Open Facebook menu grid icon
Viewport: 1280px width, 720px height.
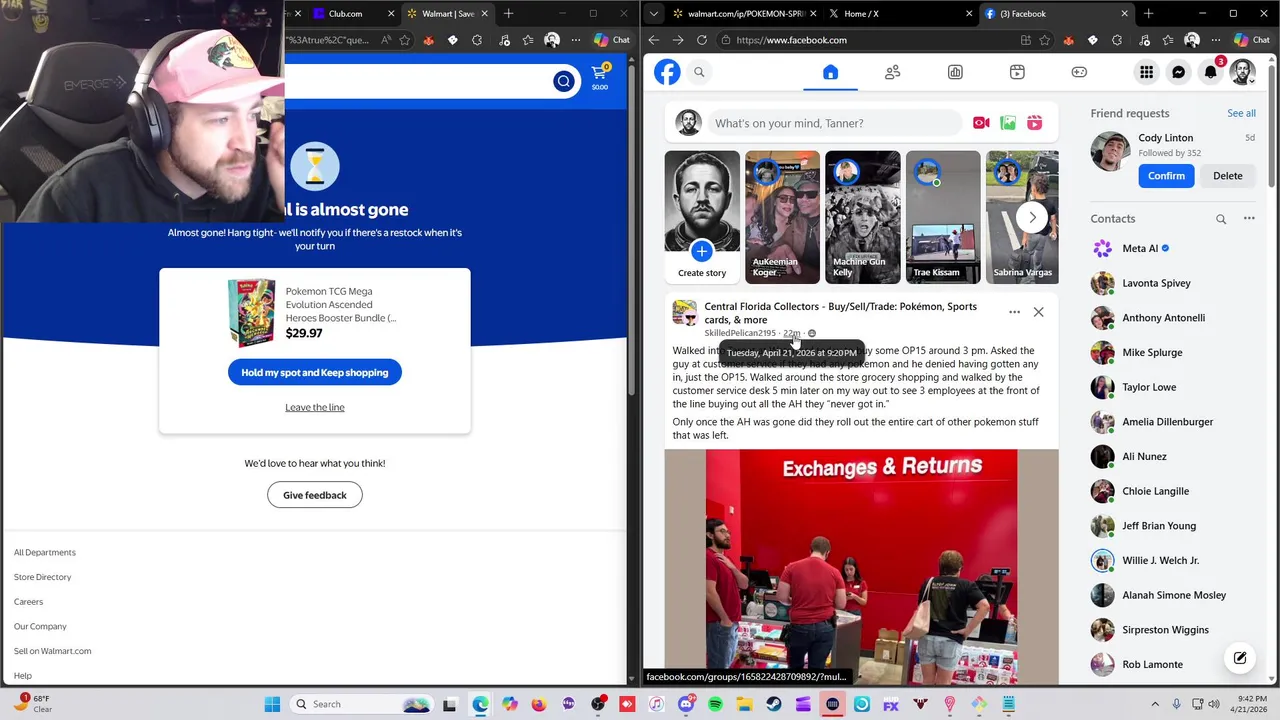click(x=1146, y=72)
